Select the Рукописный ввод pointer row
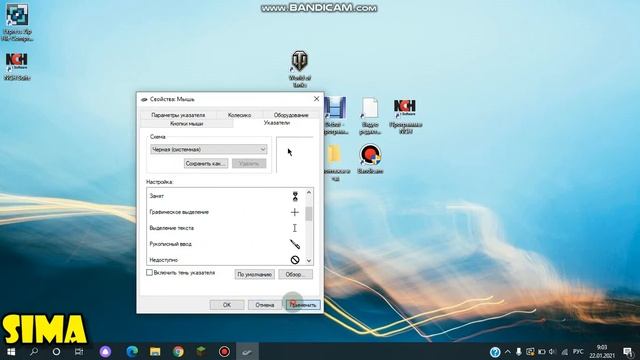Image resolution: width=640 pixels, height=360 pixels. (x=225, y=244)
